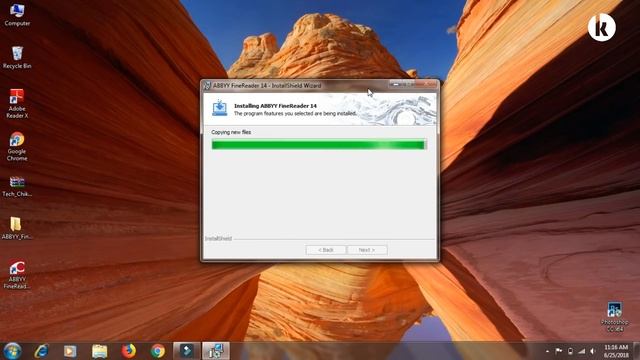Click the download graphic in installer header
Screen dimensions: 640x360
point(220,108)
